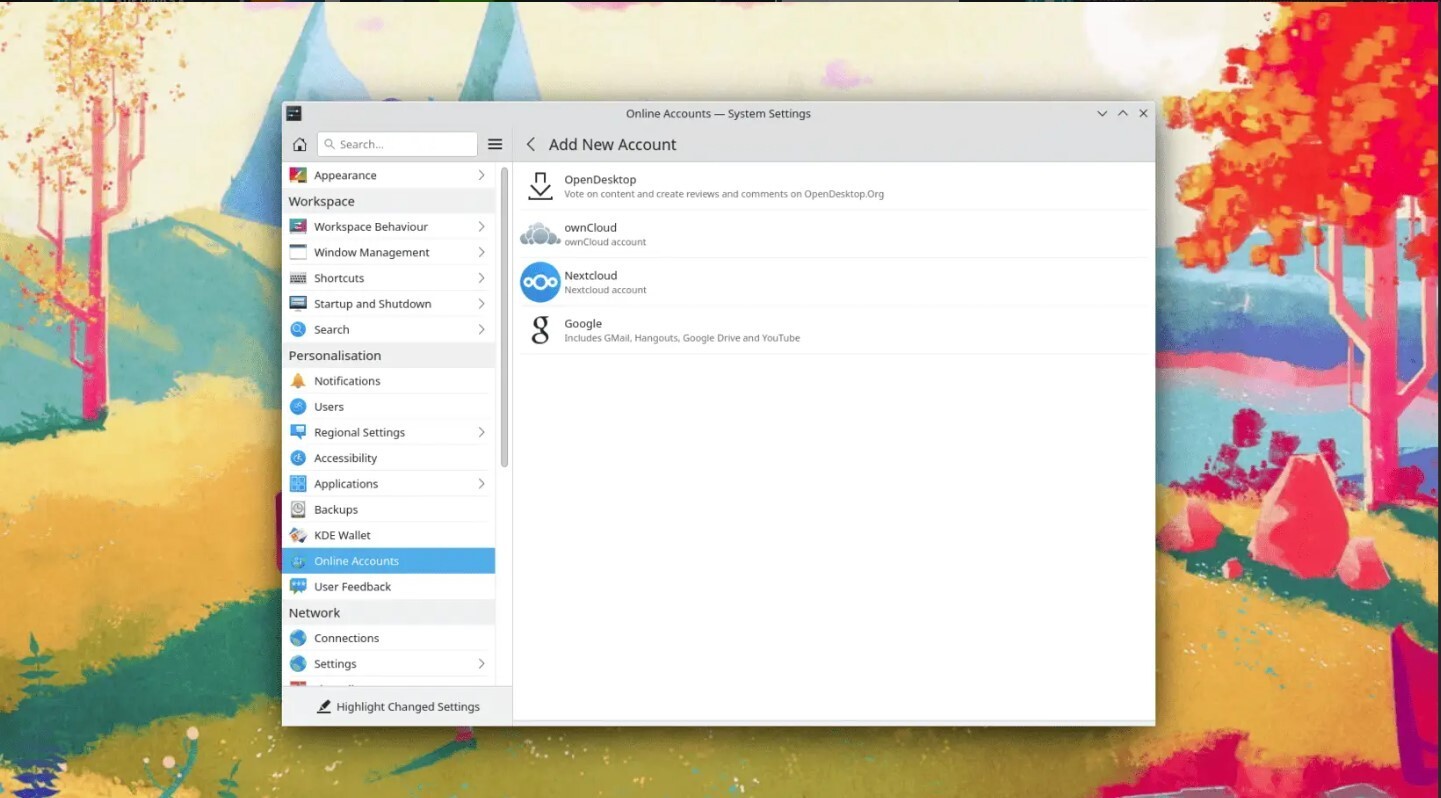Click the Accessibility icon

(x=298, y=458)
